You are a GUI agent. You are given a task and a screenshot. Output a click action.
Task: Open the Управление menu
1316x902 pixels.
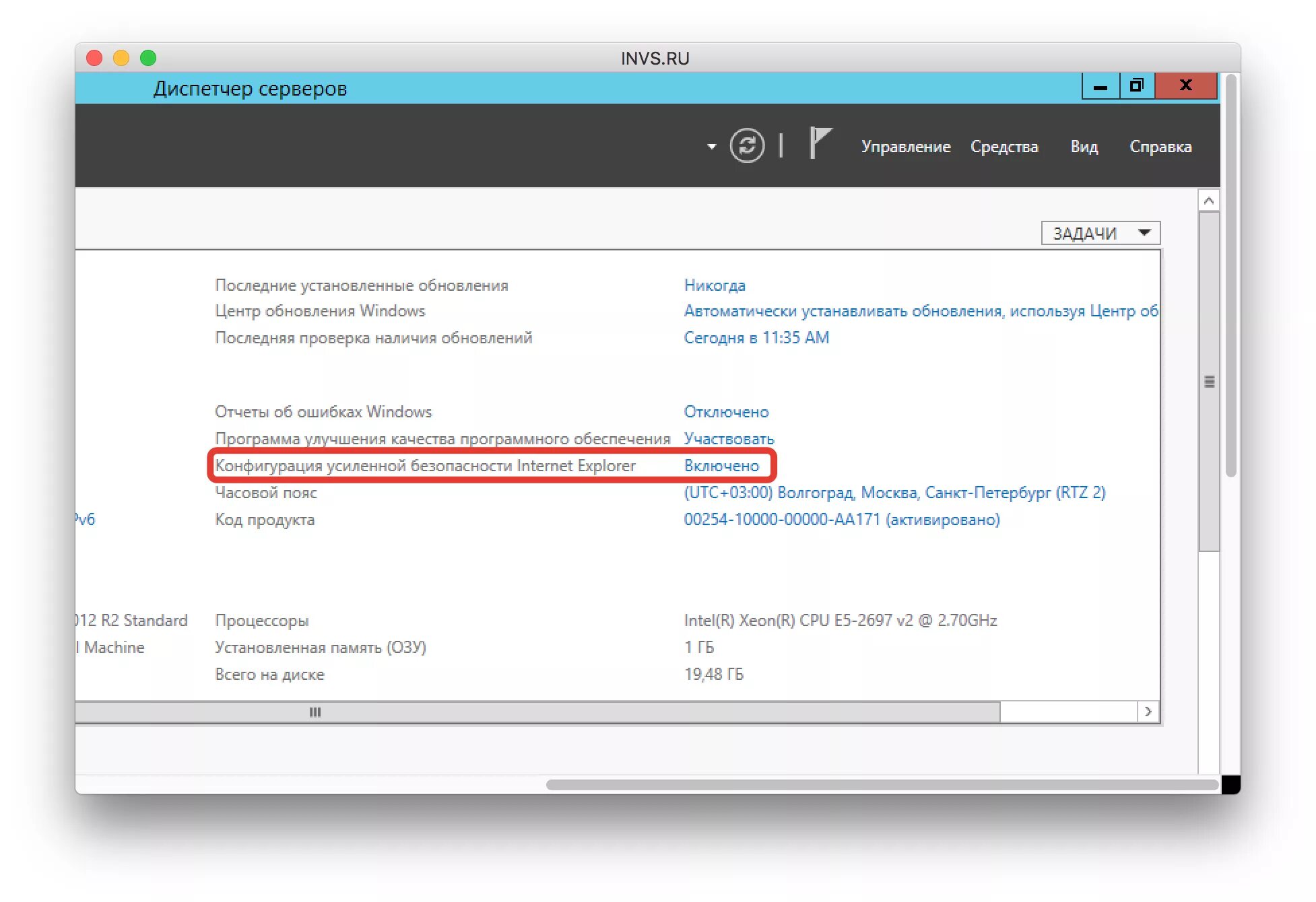(906, 147)
